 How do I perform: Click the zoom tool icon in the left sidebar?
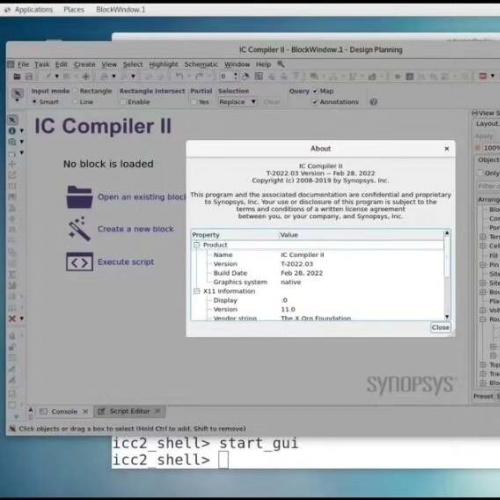(12, 142)
